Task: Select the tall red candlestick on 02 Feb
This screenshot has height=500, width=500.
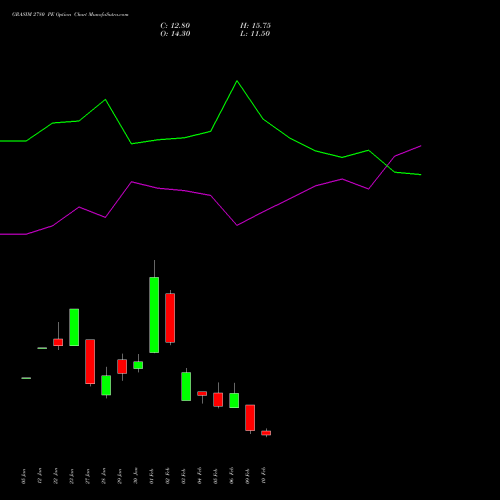Action: (170, 318)
